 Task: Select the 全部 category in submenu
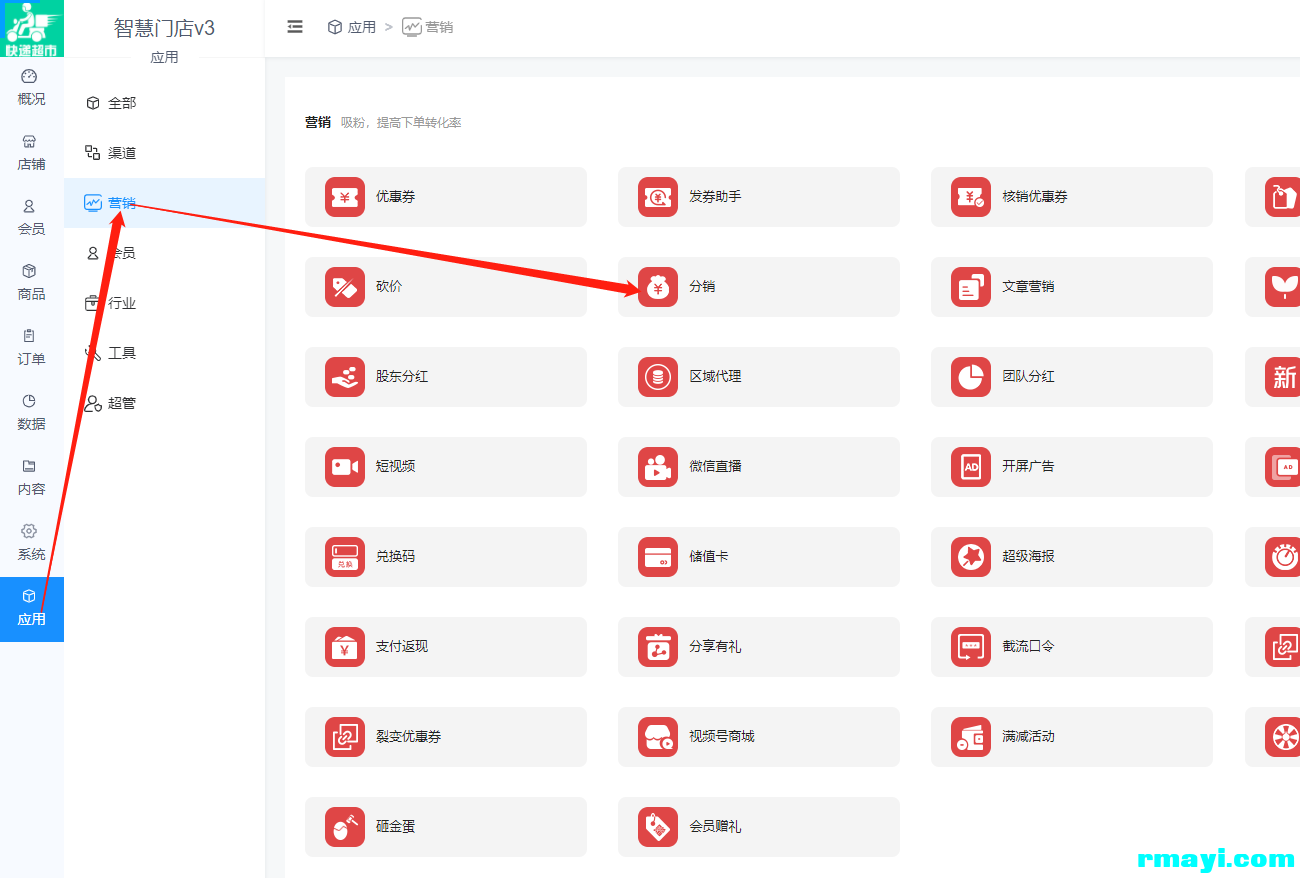(x=164, y=103)
